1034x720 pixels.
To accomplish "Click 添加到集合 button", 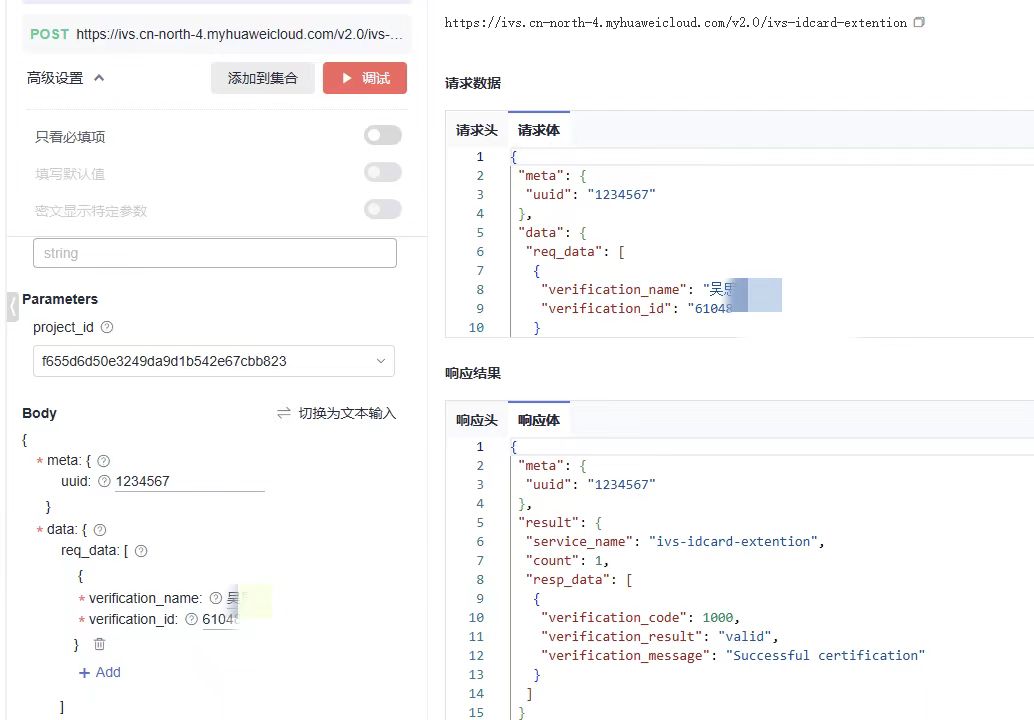I will [262, 78].
